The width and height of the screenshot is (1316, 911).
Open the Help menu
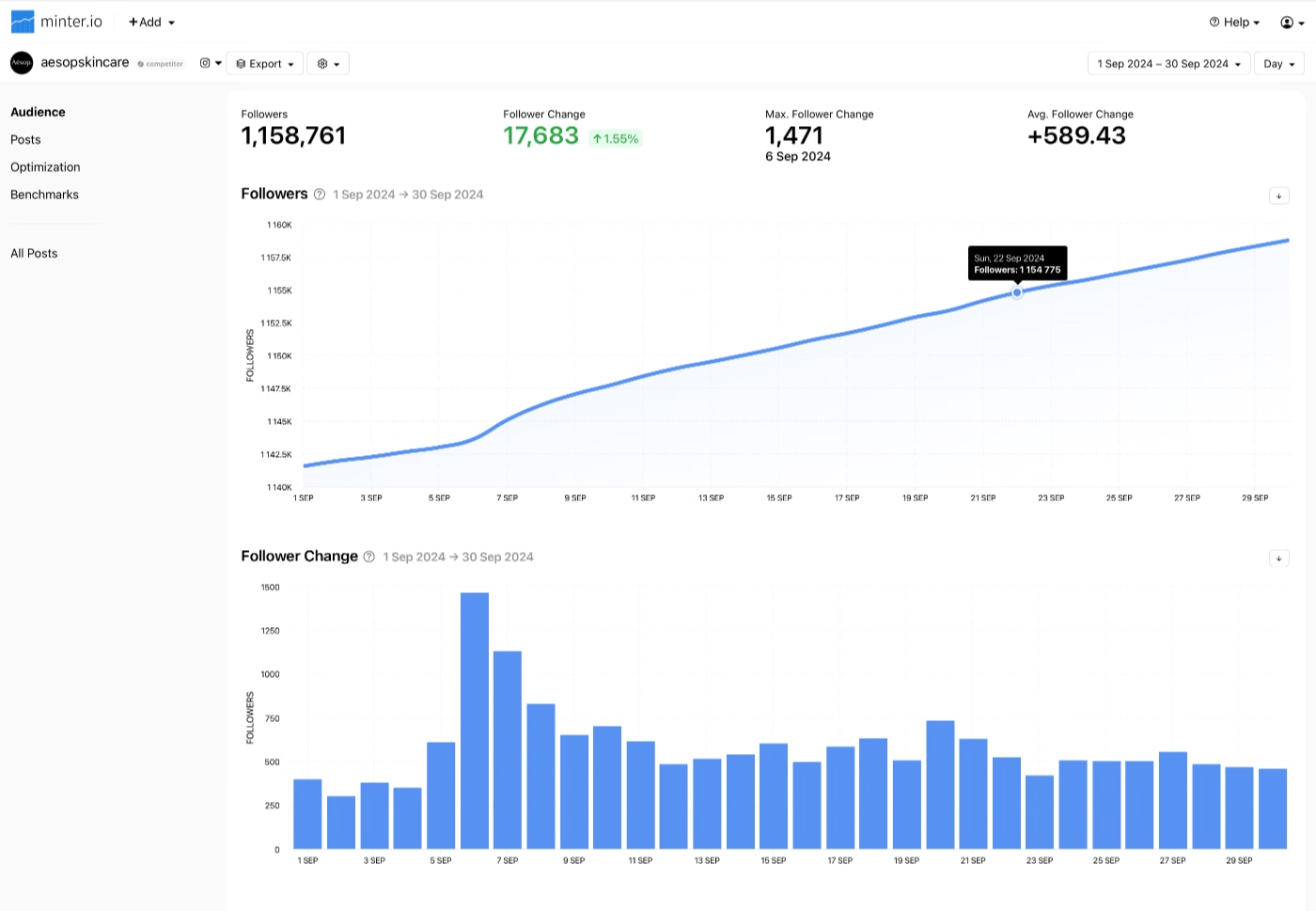1234,22
